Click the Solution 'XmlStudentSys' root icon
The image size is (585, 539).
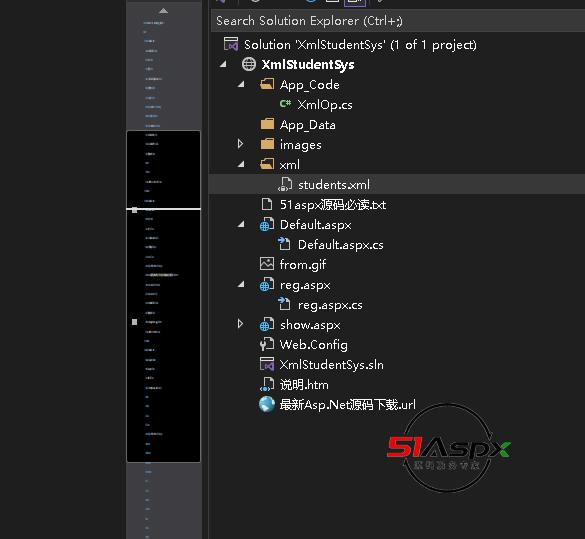(231, 44)
